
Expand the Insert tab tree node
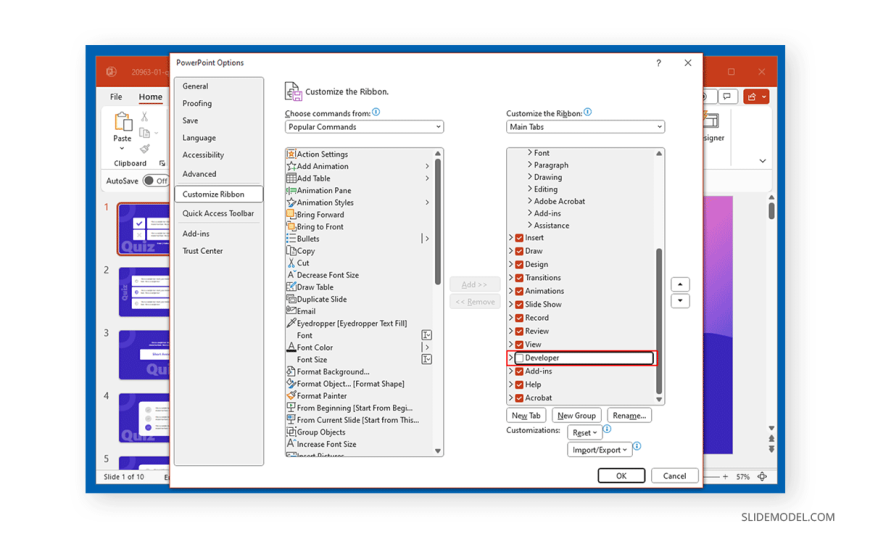[511, 238]
